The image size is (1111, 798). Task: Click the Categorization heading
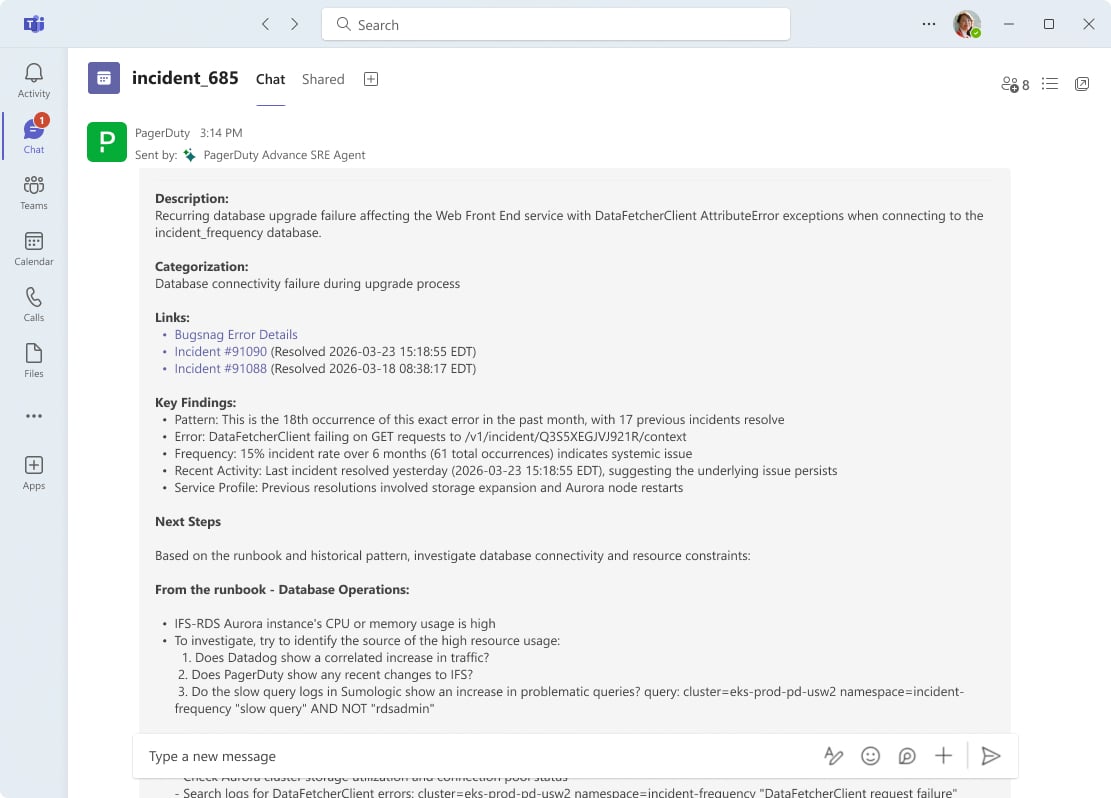pyautogui.click(x=202, y=266)
